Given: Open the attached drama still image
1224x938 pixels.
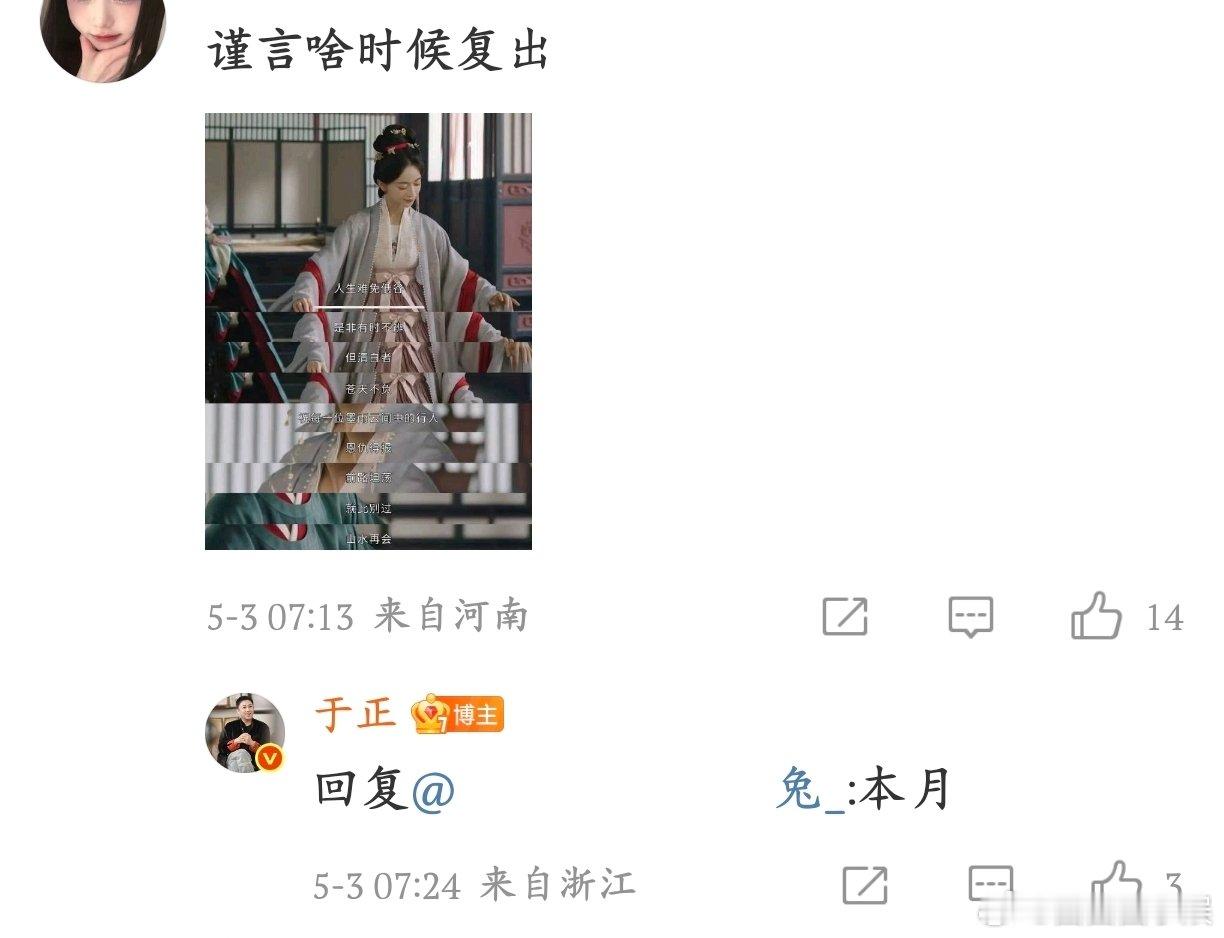Looking at the screenshot, I should click(368, 331).
